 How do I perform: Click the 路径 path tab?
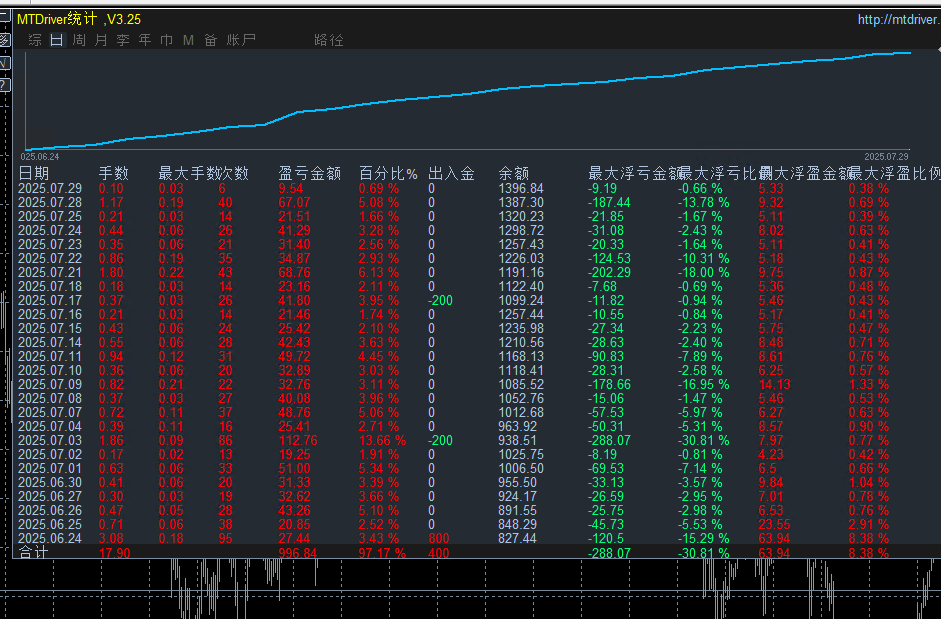click(329, 40)
